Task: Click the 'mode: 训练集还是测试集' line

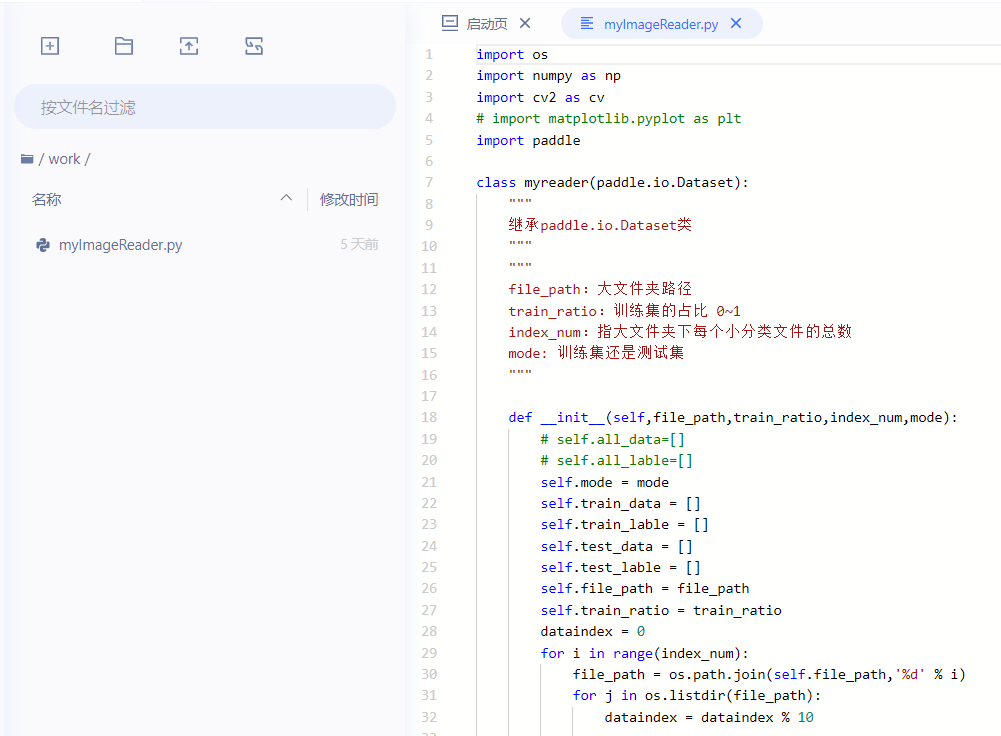Action: [596, 353]
